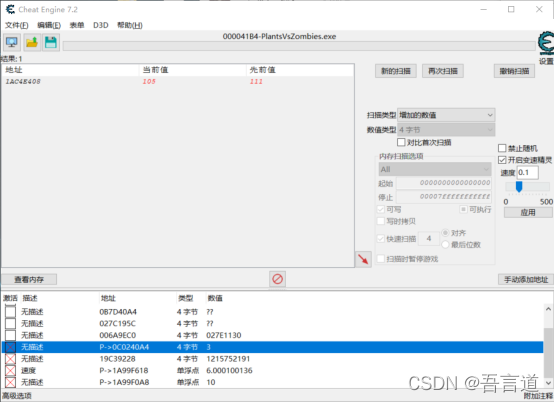Select scan result address 1AC4E408
This screenshot has width=554, height=402.
click(23, 82)
